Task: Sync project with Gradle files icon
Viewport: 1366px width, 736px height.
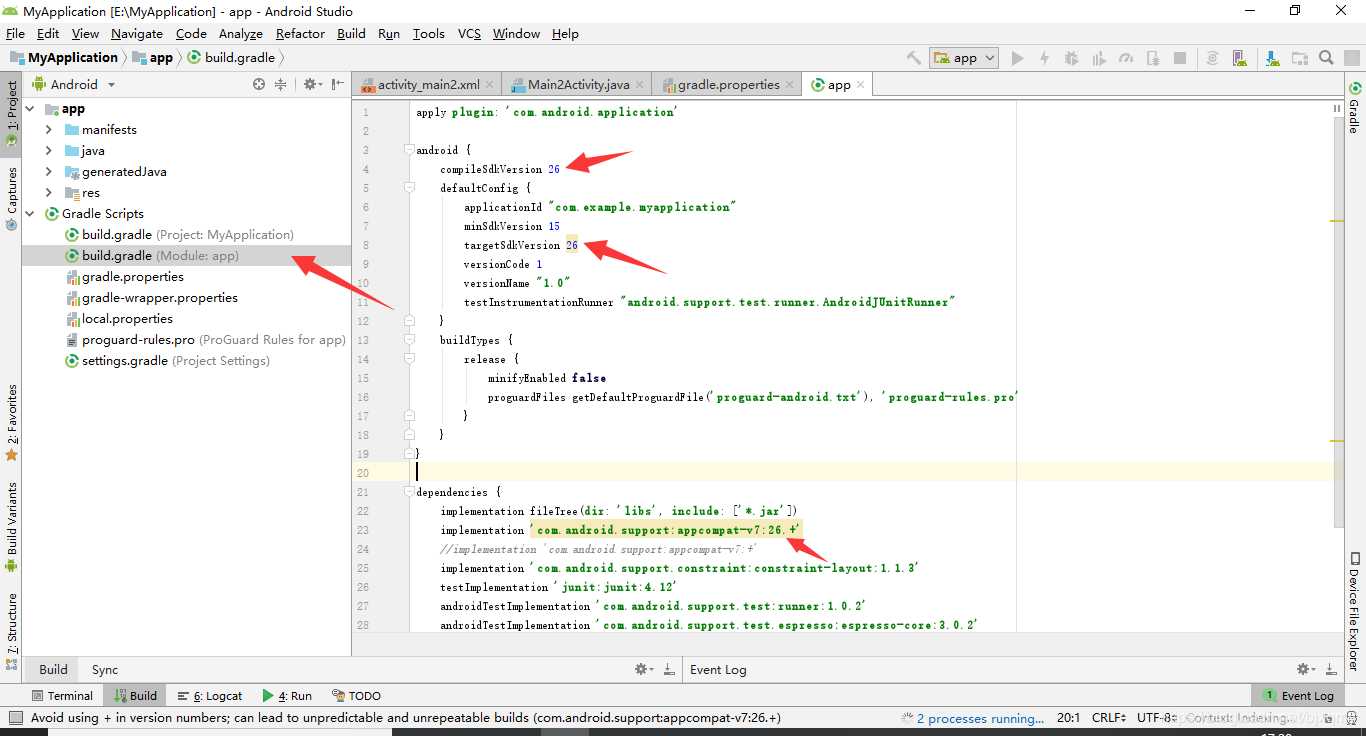Action: (x=1212, y=58)
